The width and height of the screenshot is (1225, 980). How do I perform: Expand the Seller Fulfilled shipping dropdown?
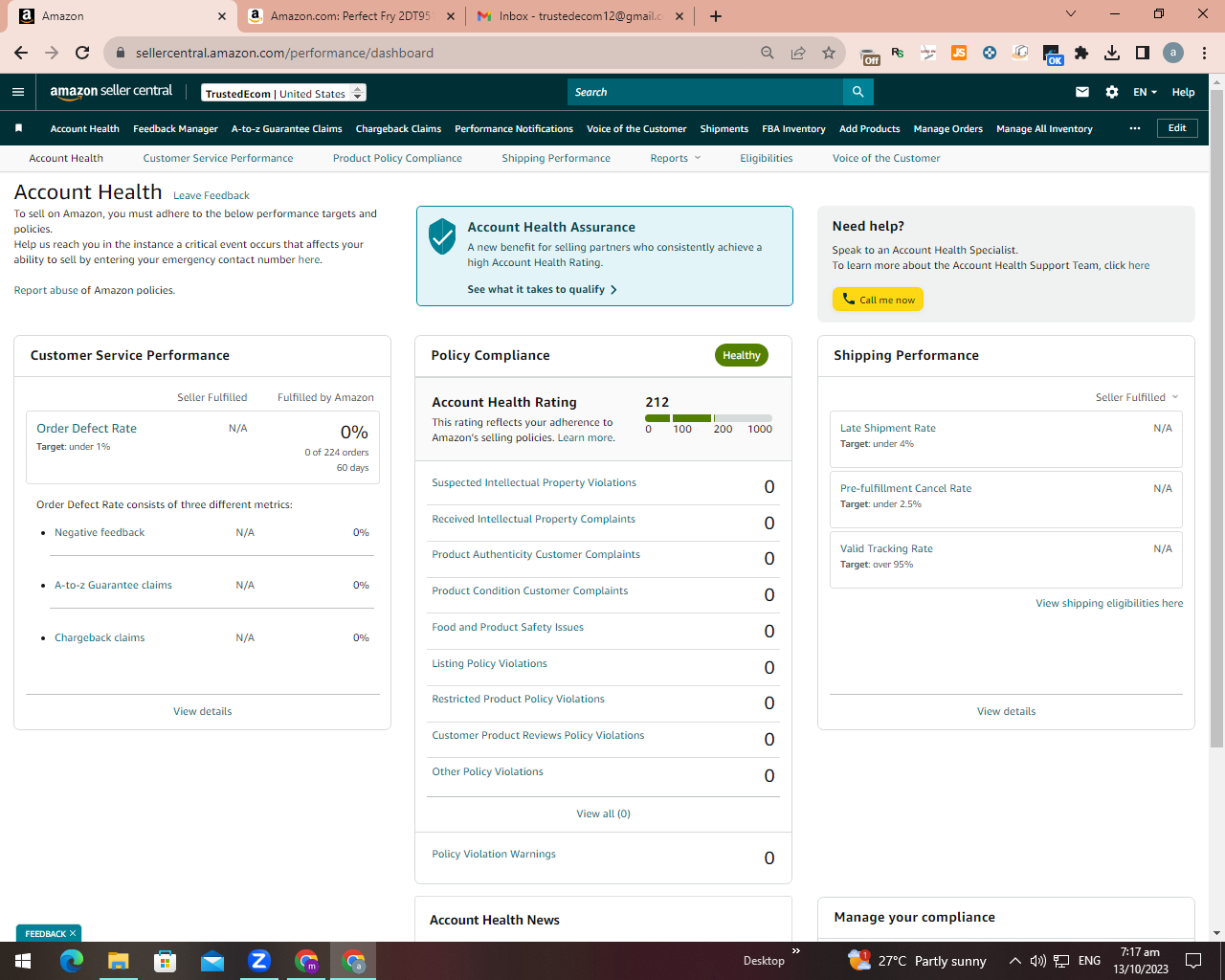(1137, 397)
